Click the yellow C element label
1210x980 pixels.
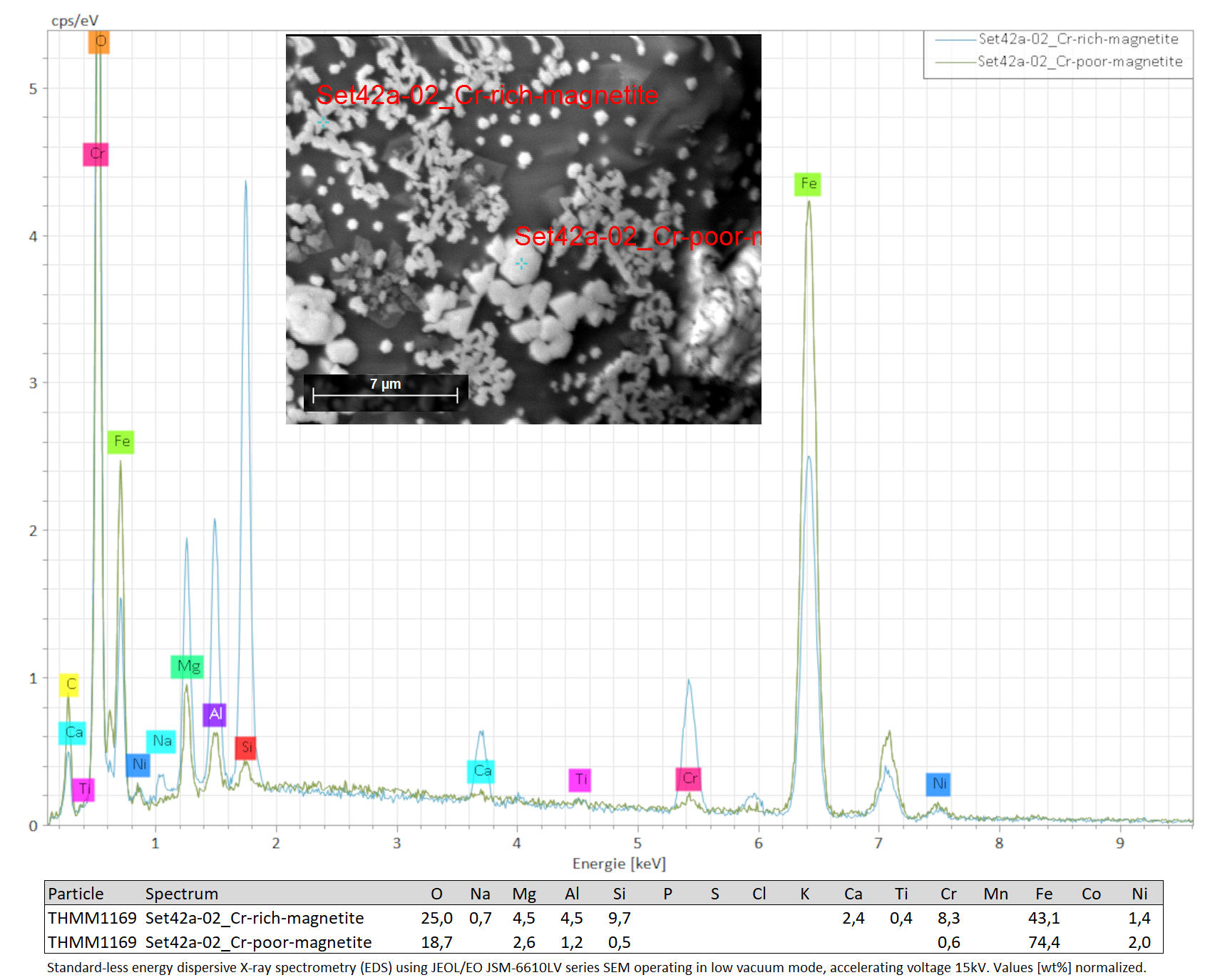[69, 684]
